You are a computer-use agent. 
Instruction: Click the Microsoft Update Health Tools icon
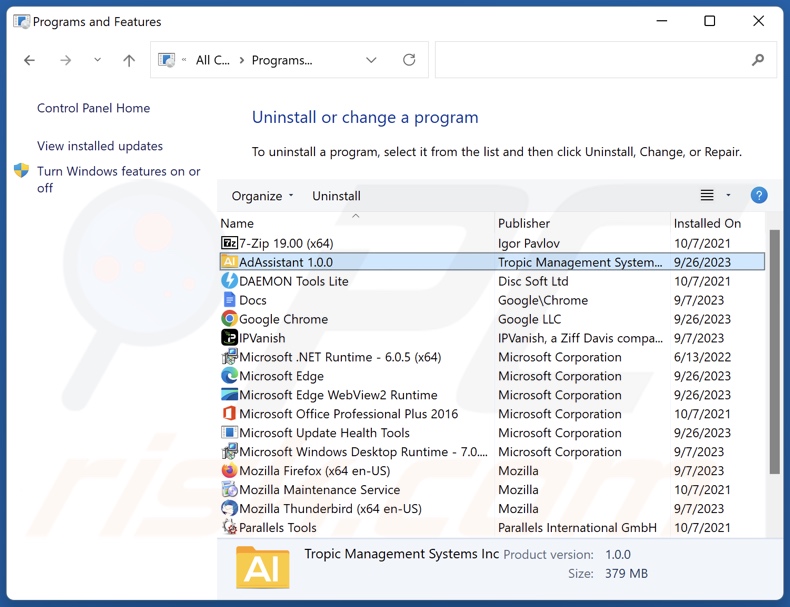pyautogui.click(x=229, y=433)
